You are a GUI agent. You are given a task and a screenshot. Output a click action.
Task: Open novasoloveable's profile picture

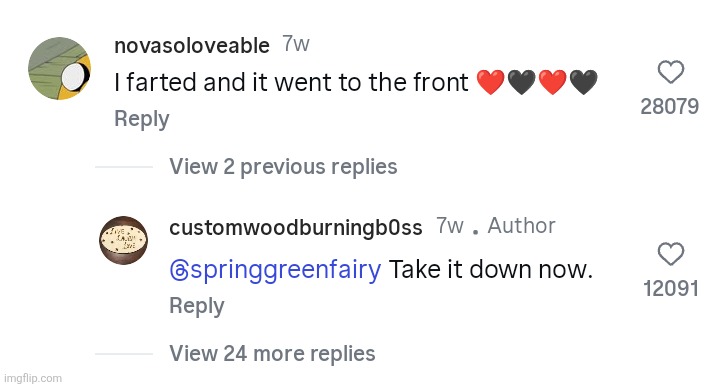[x=60, y=69]
